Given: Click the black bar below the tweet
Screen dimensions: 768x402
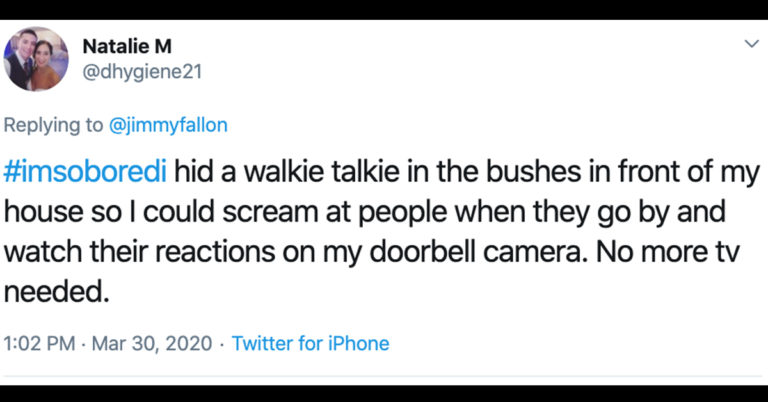Looking at the screenshot, I should coord(384,393).
